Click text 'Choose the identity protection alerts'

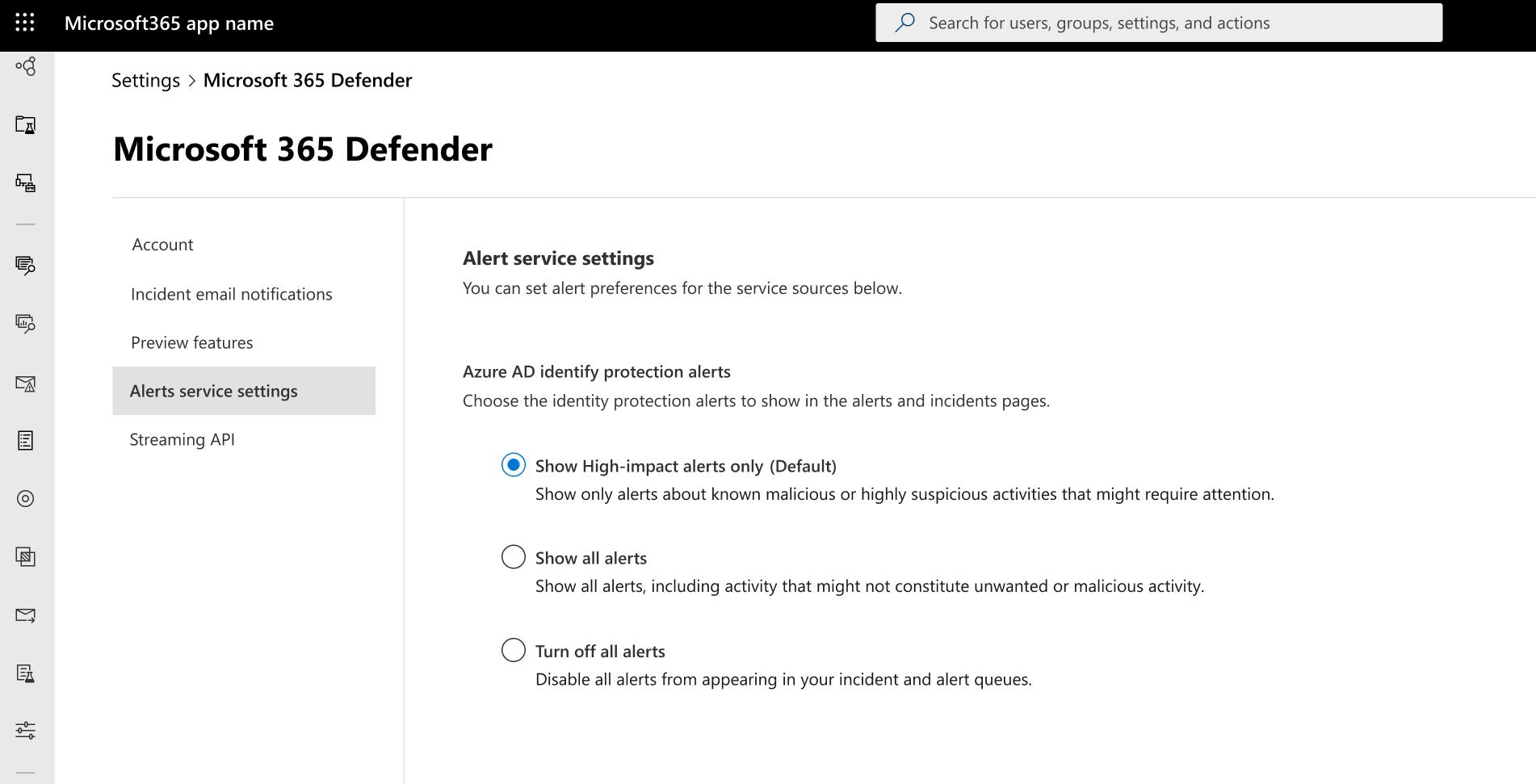click(x=756, y=400)
